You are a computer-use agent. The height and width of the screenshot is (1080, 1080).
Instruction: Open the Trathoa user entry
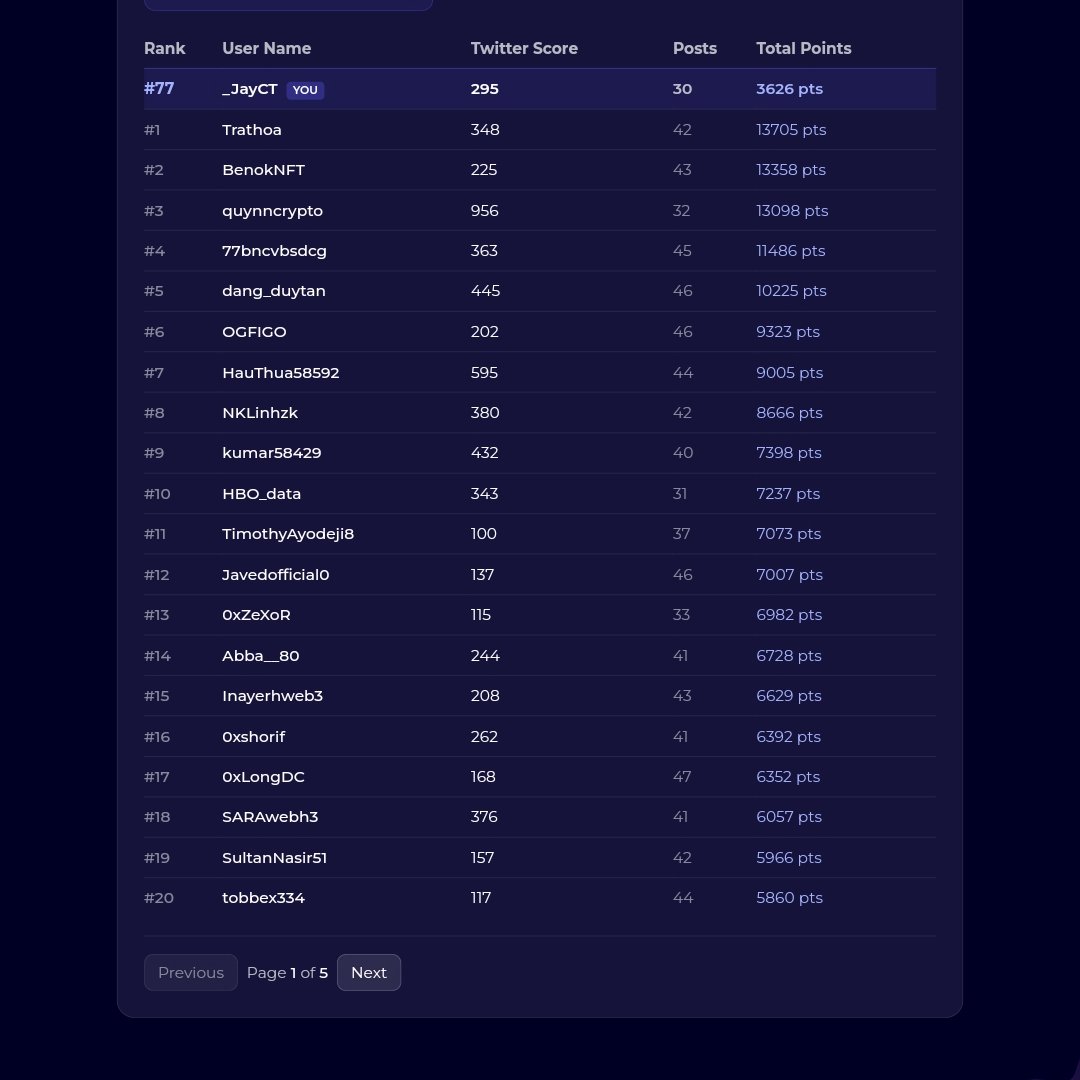[x=251, y=129]
